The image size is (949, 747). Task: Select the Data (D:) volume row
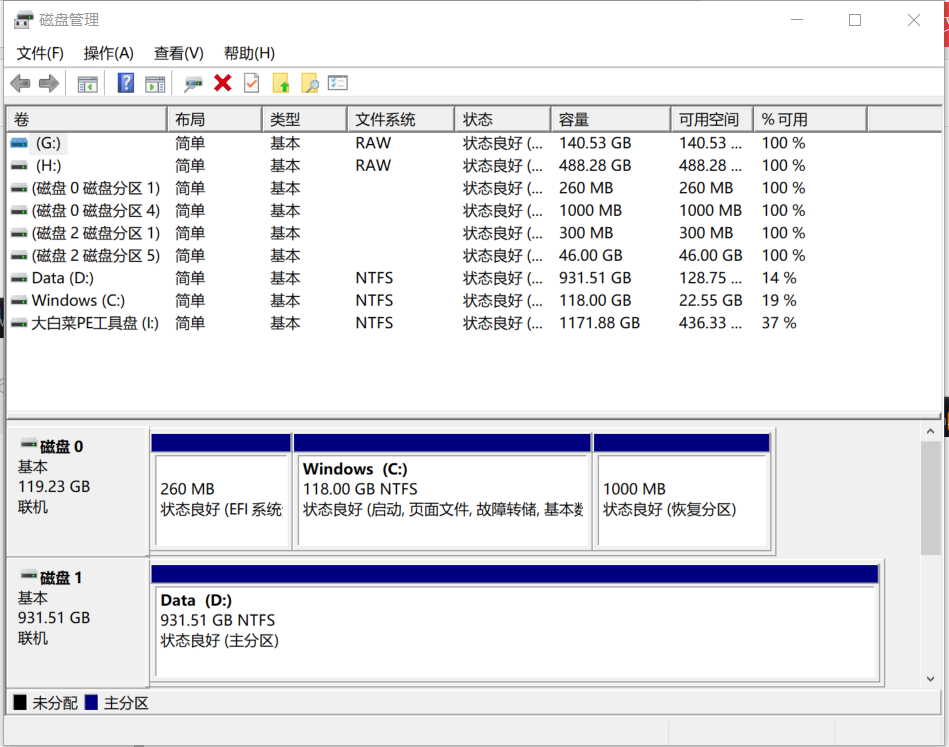point(473,278)
